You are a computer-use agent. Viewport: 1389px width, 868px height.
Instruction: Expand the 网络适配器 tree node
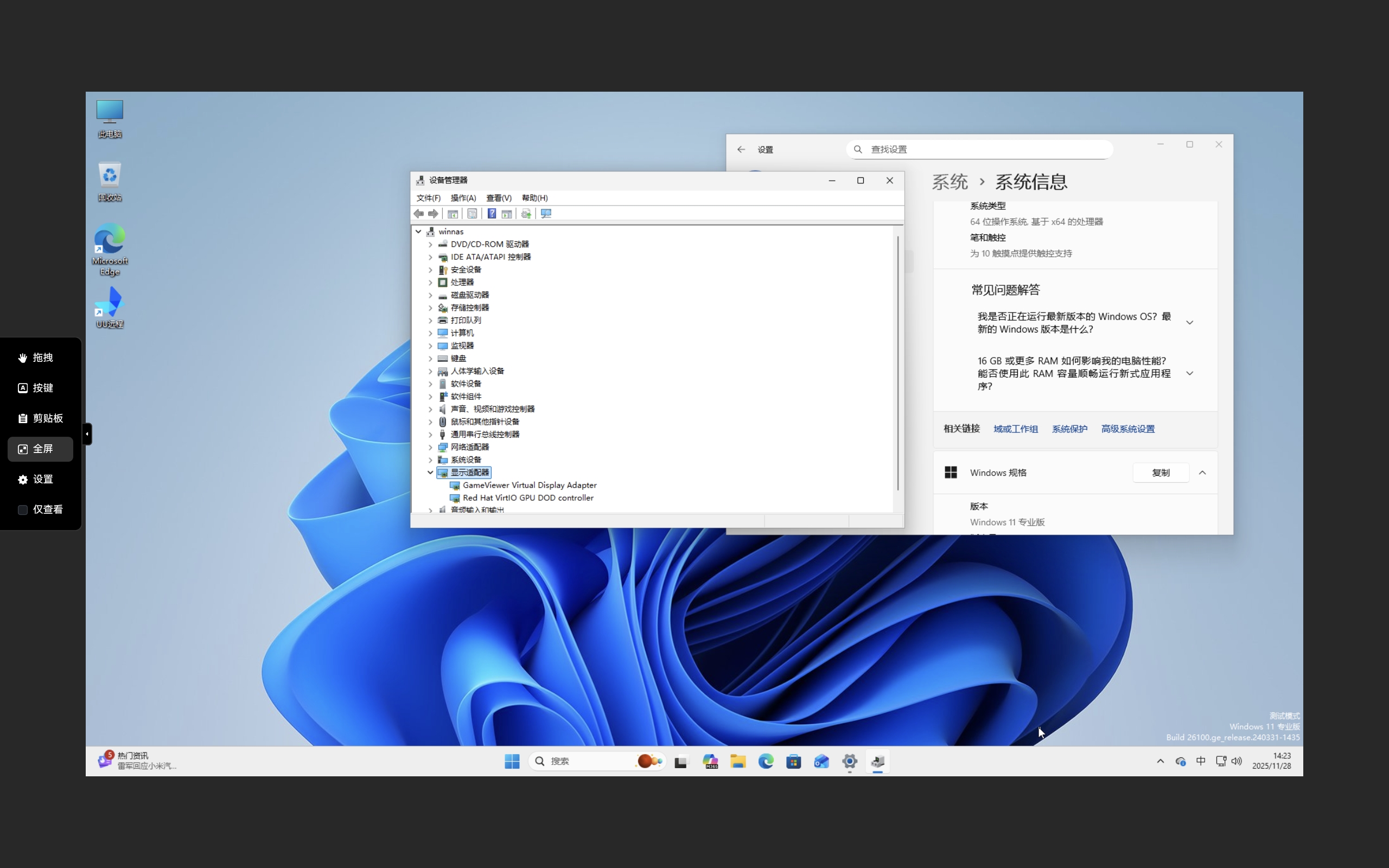coord(430,446)
